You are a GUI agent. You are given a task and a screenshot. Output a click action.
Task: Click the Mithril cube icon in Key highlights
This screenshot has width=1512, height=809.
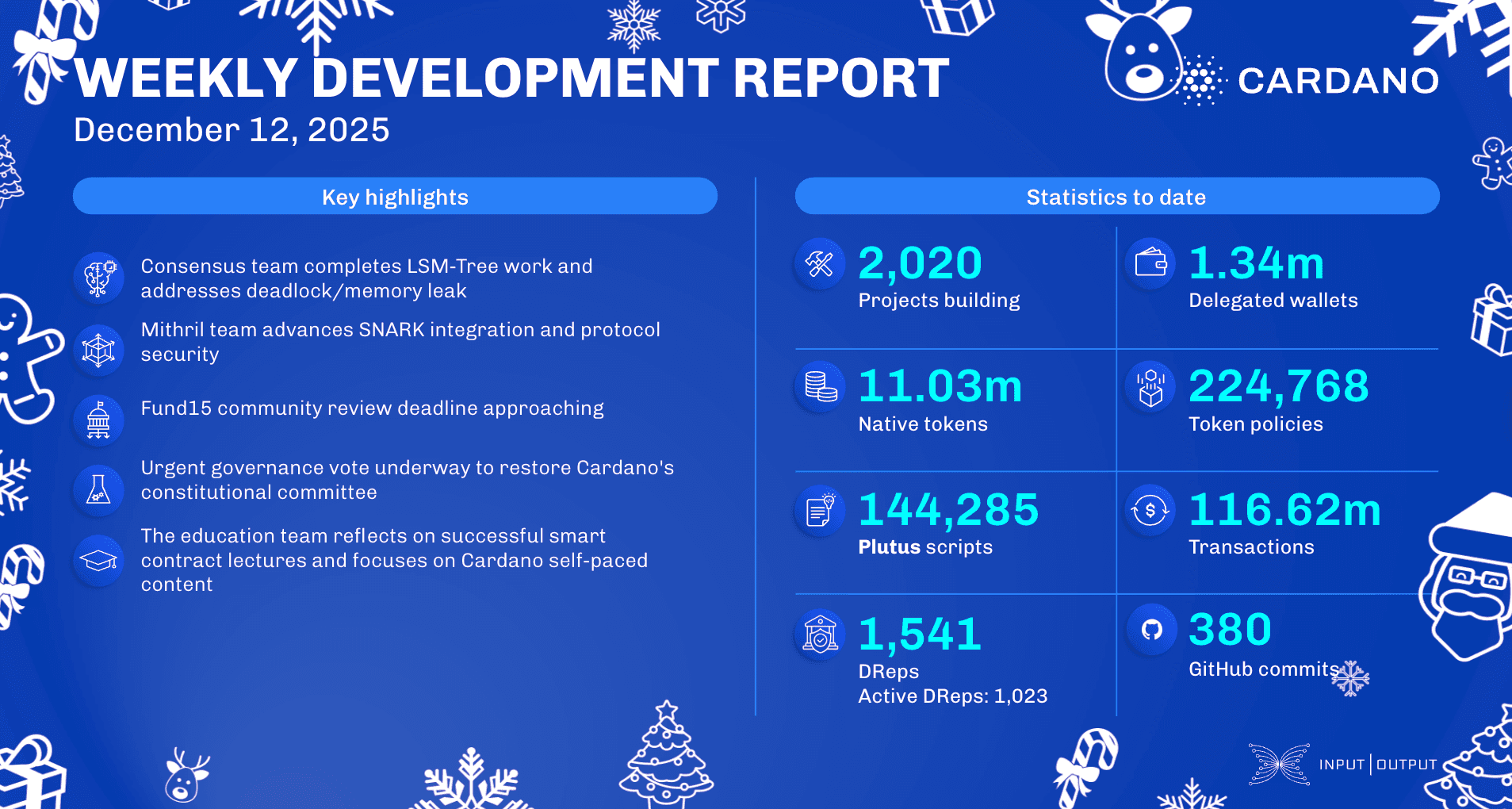click(x=98, y=349)
